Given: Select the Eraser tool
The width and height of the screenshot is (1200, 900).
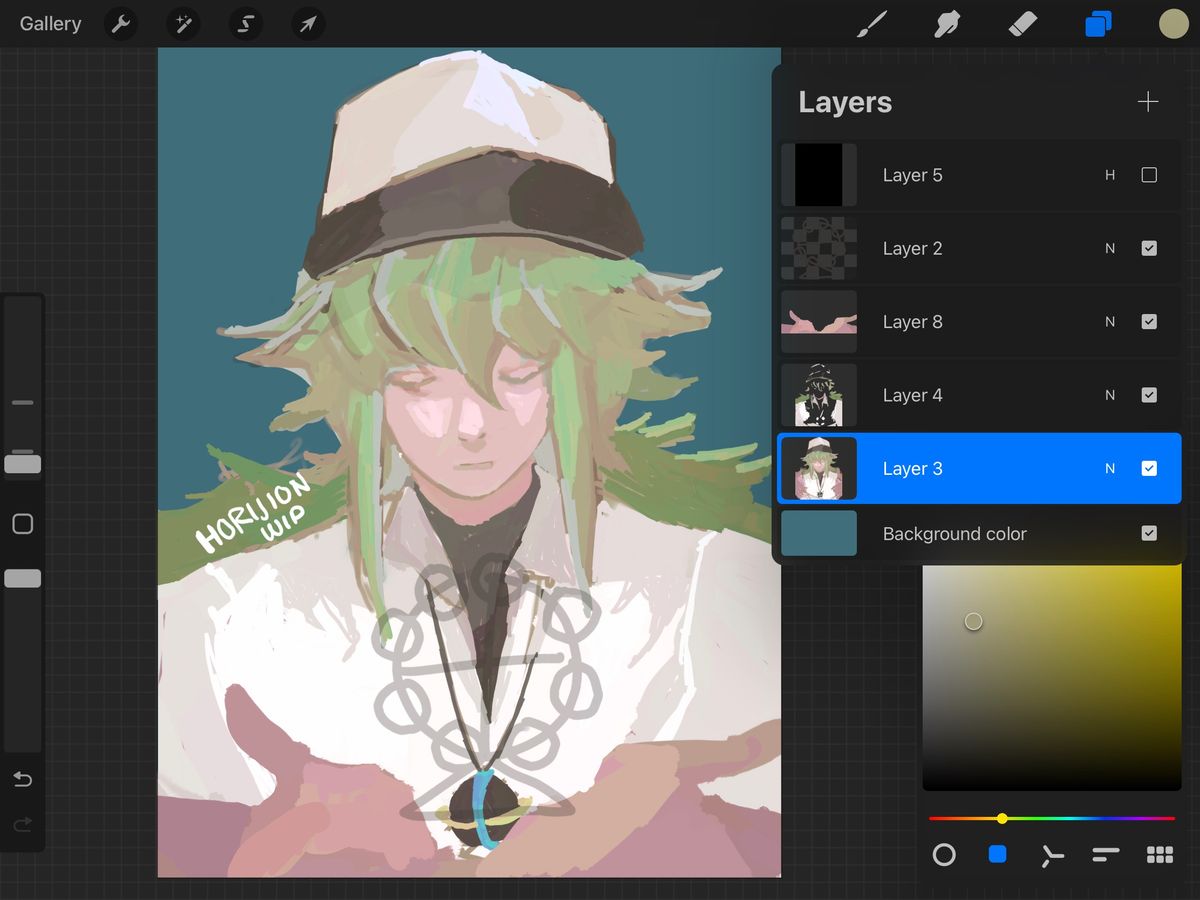Looking at the screenshot, I should (x=1023, y=24).
